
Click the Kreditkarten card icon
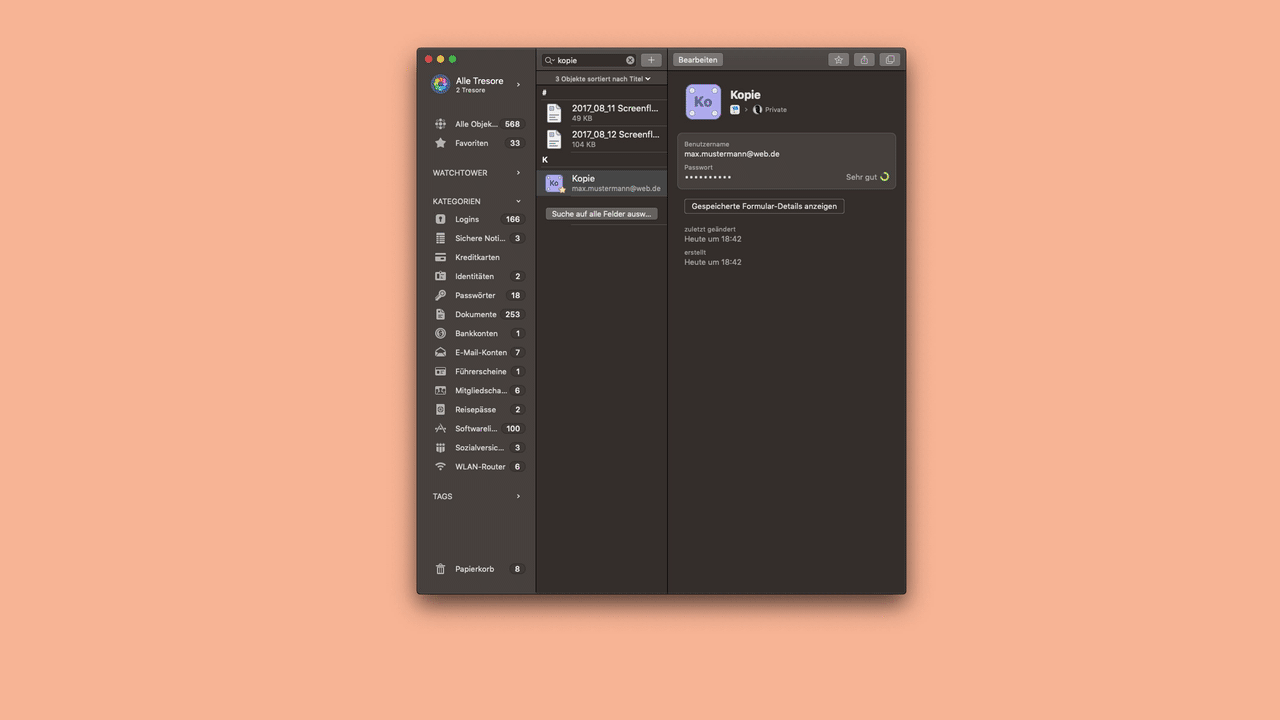pos(440,257)
